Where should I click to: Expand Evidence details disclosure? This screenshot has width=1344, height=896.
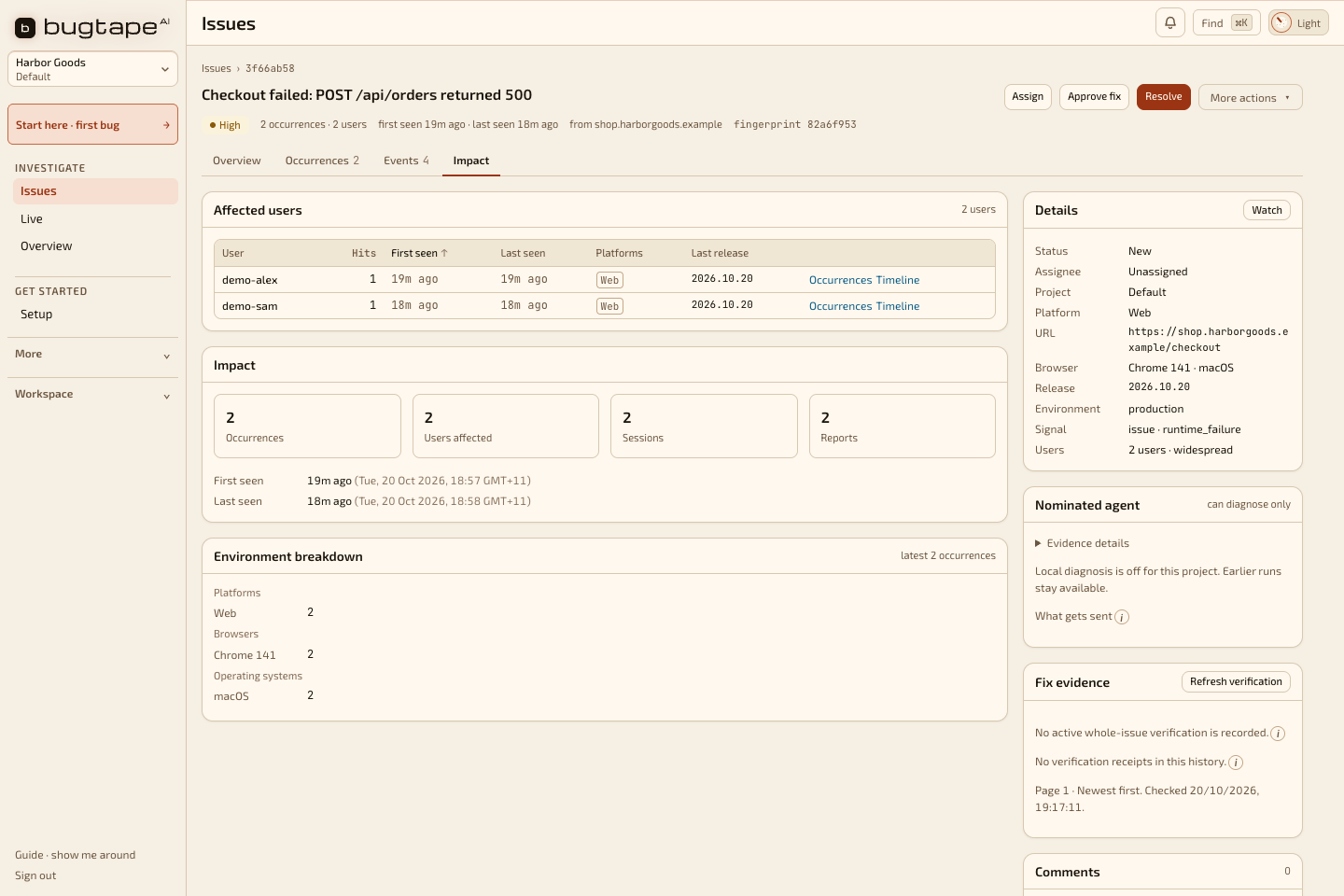pyautogui.click(x=1083, y=543)
